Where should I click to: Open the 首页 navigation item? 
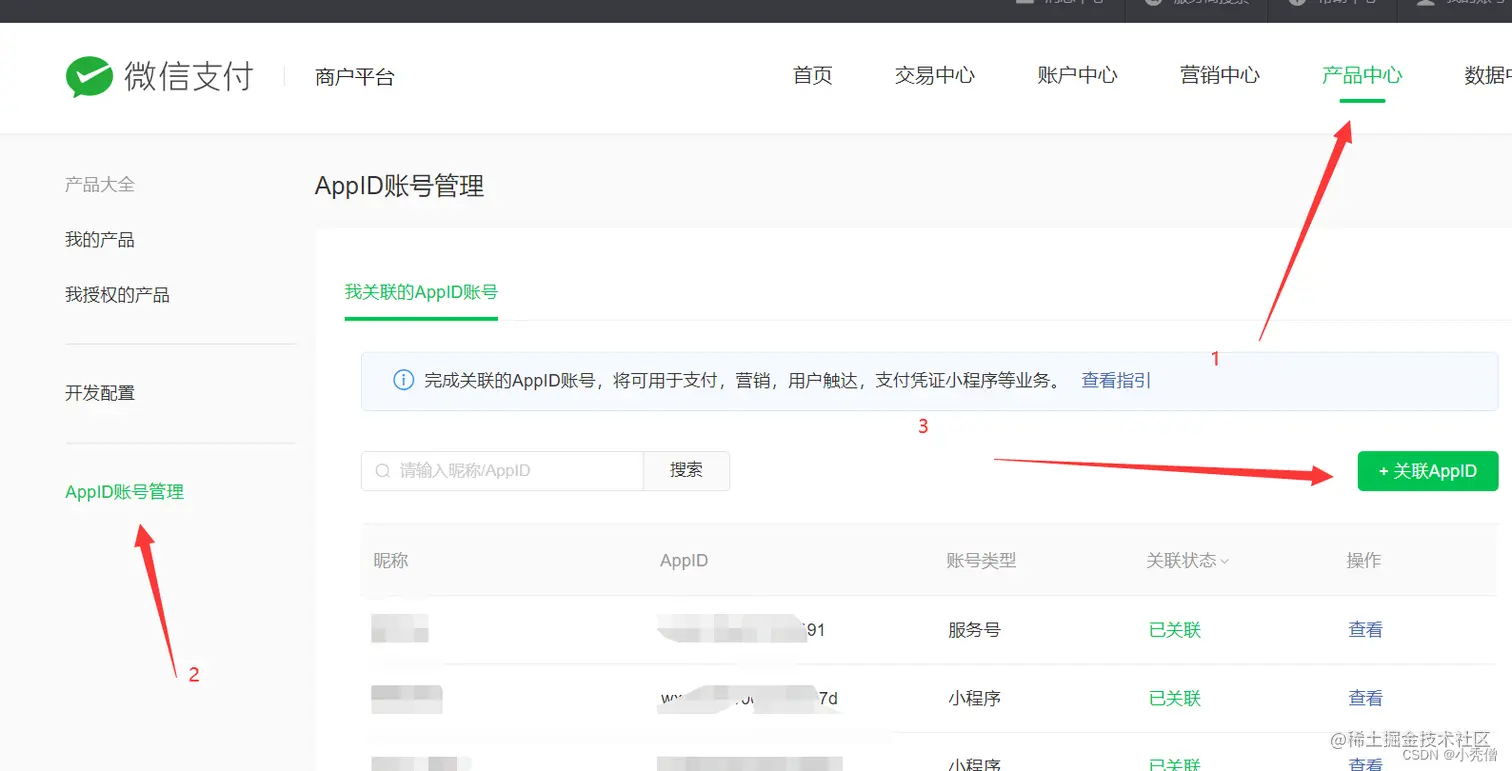[812, 75]
